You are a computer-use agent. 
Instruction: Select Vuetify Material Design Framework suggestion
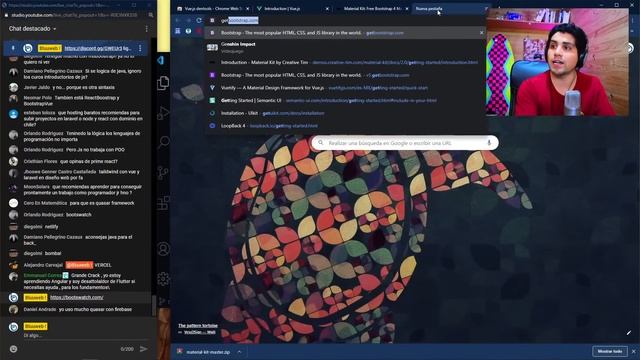345,88
